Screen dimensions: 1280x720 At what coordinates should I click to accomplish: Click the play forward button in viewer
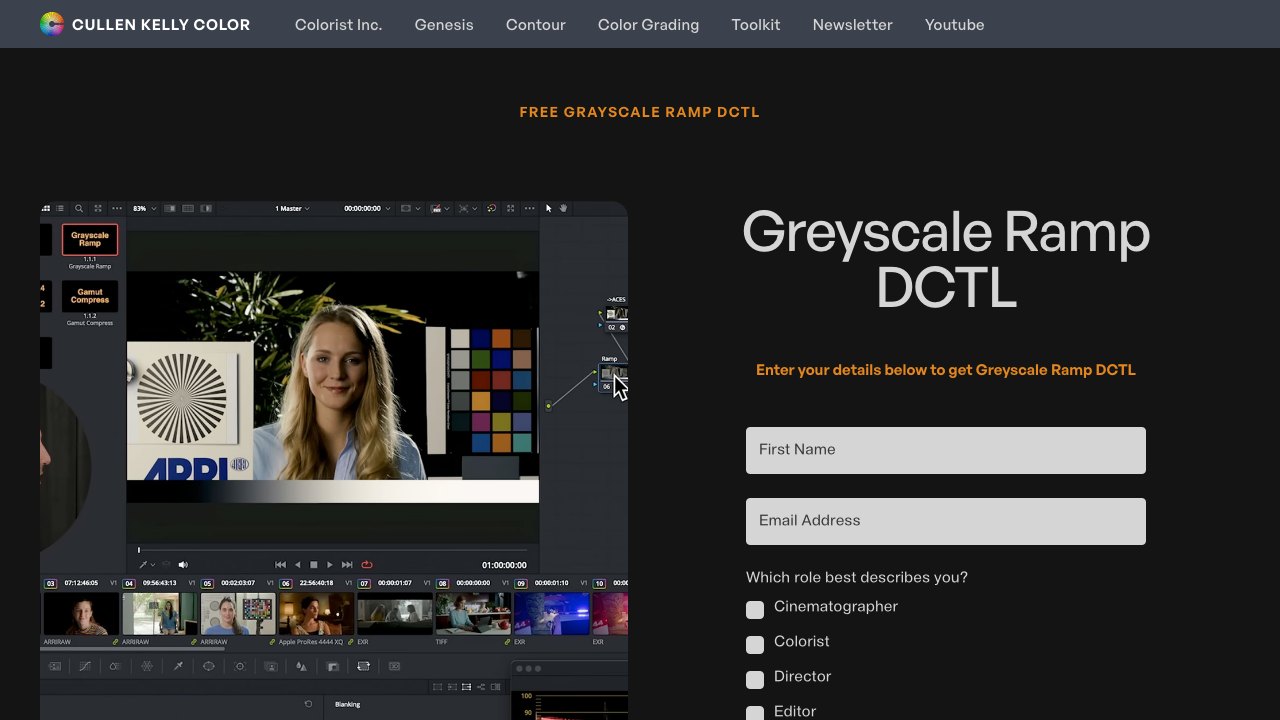[330, 565]
